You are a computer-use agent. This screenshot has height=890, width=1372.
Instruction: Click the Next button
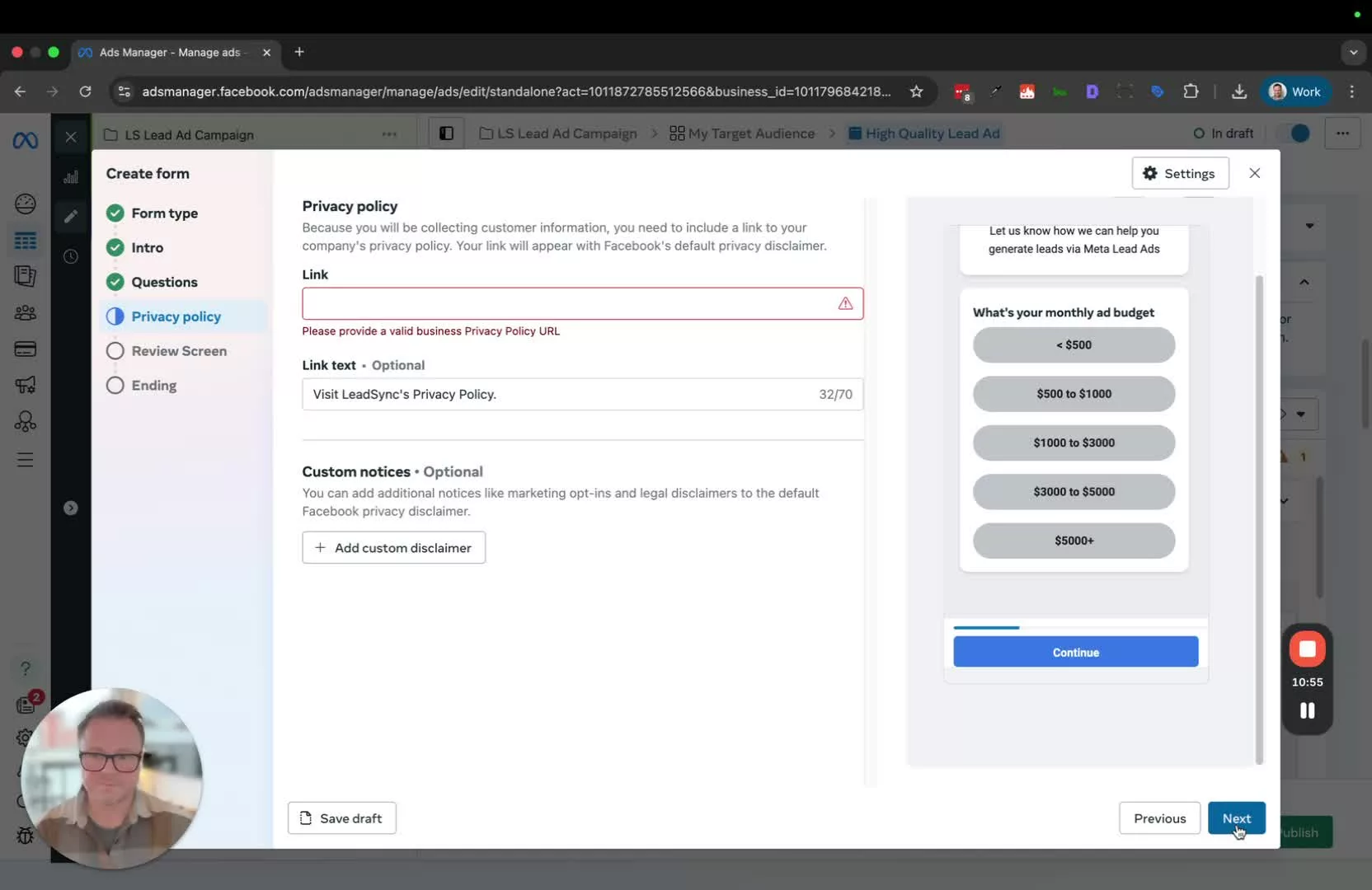[1237, 817]
